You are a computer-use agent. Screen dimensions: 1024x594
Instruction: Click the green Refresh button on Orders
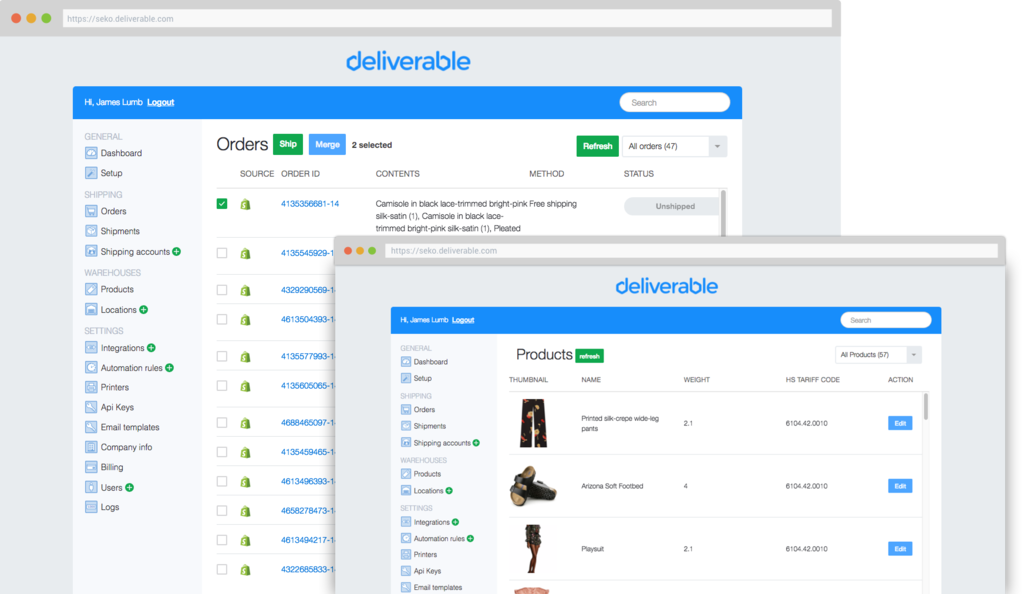pyautogui.click(x=597, y=146)
